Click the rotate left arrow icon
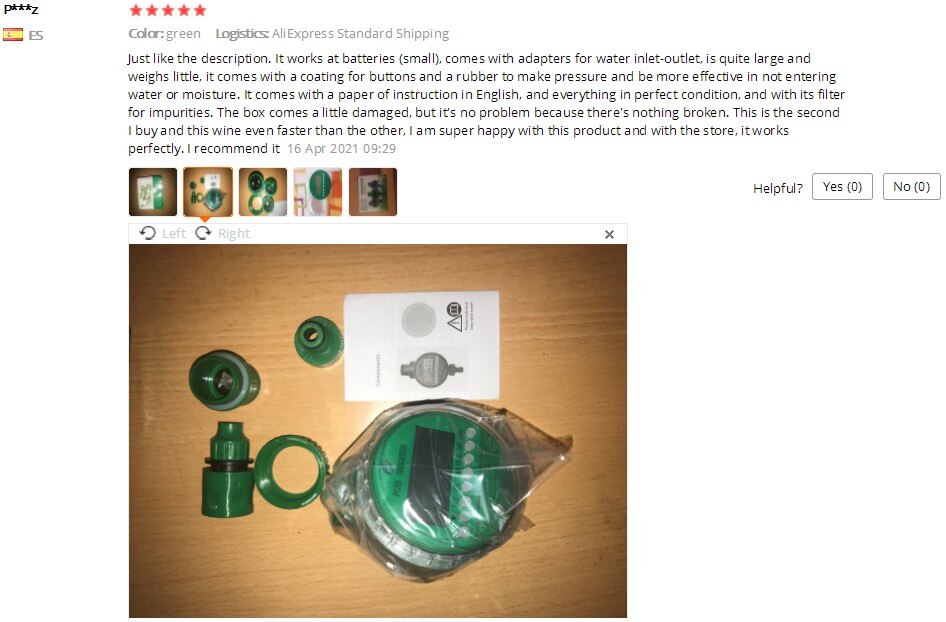 pos(148,233)
